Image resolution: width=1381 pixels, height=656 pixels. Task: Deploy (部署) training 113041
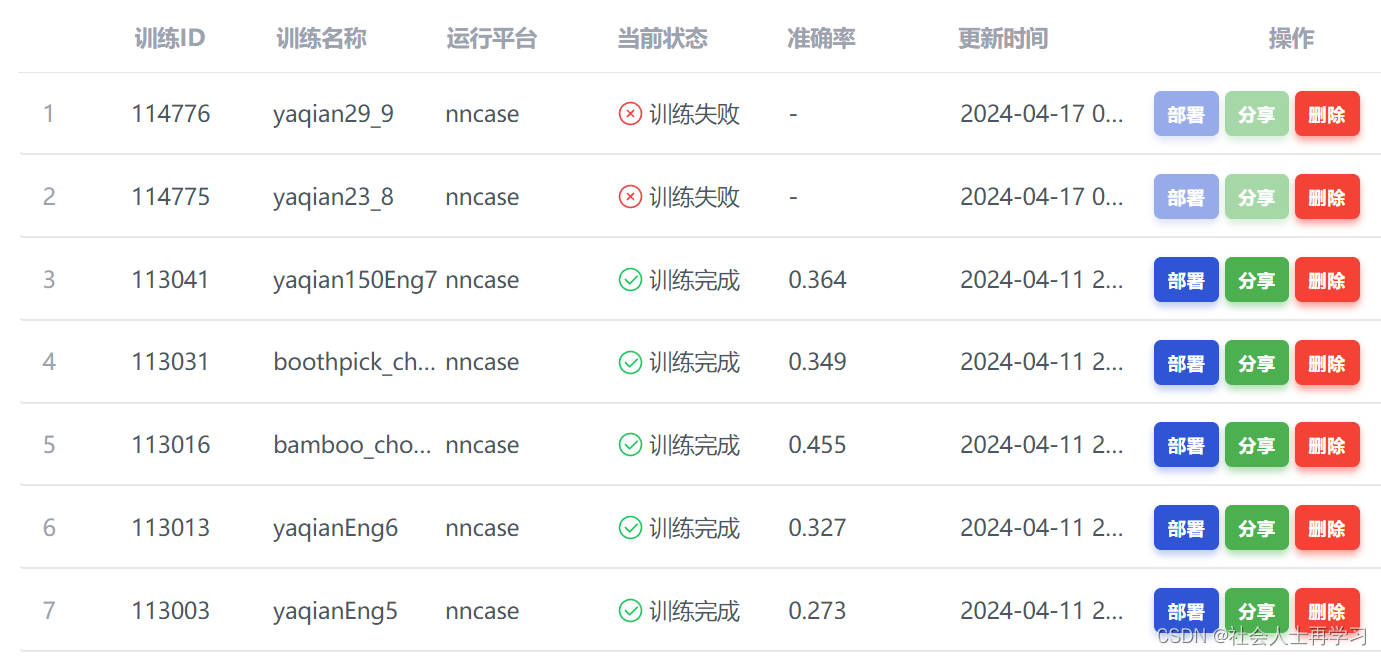tap(1186, 280)
